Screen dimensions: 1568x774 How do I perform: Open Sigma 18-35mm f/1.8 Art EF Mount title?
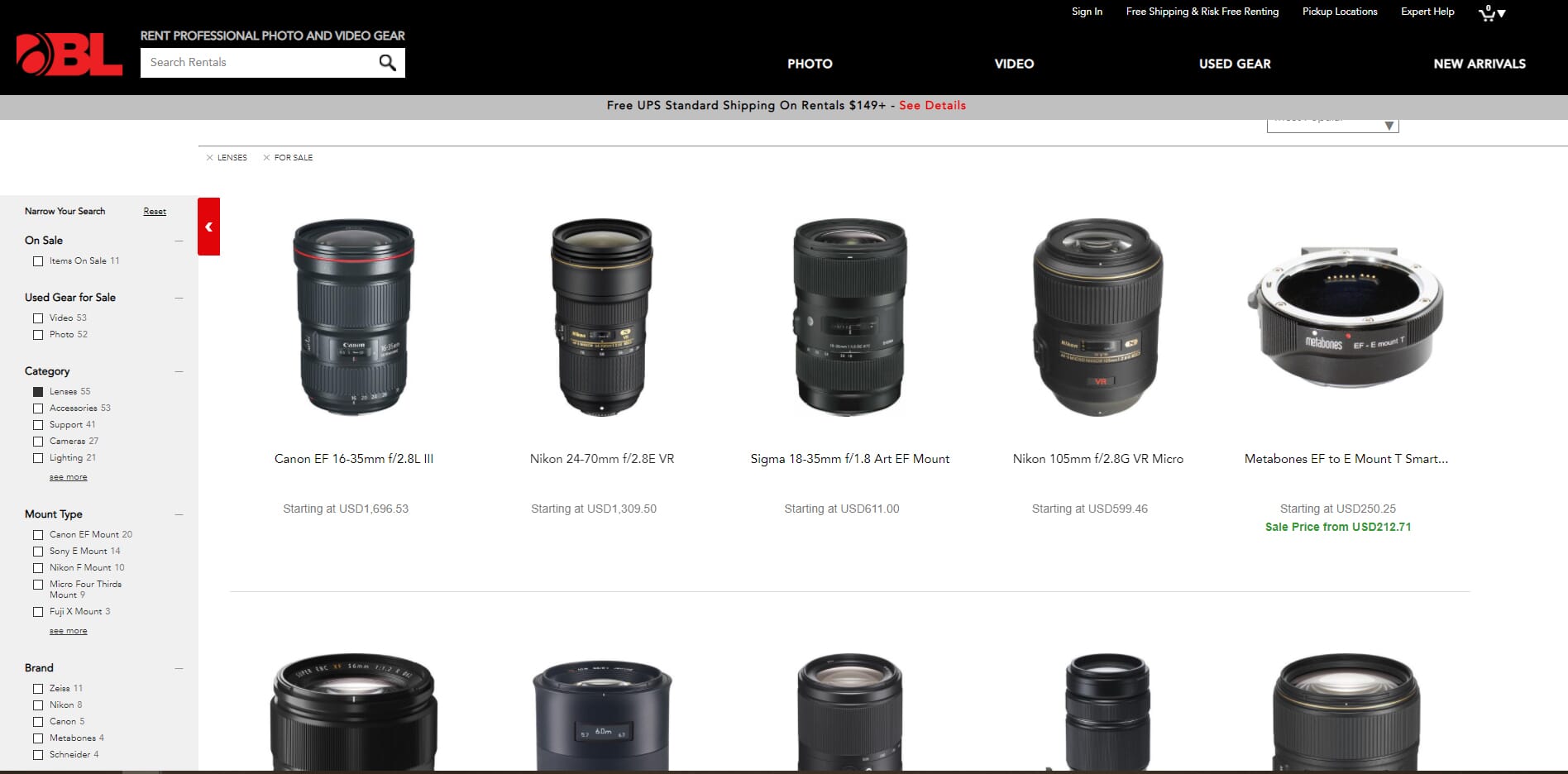pyautogui.click(x=850, y=459)
